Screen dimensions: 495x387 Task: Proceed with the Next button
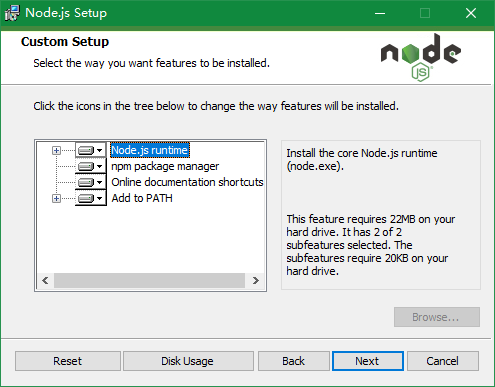point(368,361)
